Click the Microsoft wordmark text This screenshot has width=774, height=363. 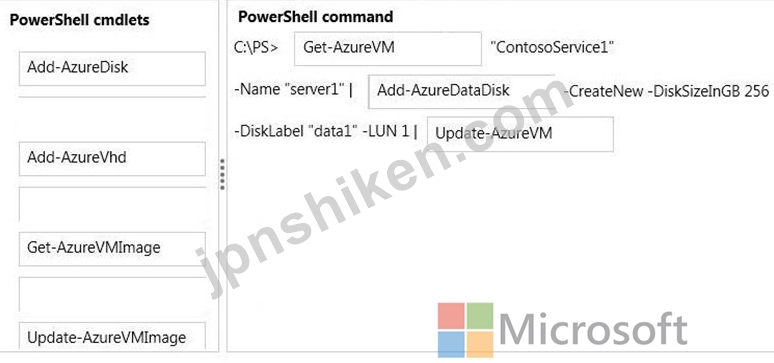pos(593,330)
